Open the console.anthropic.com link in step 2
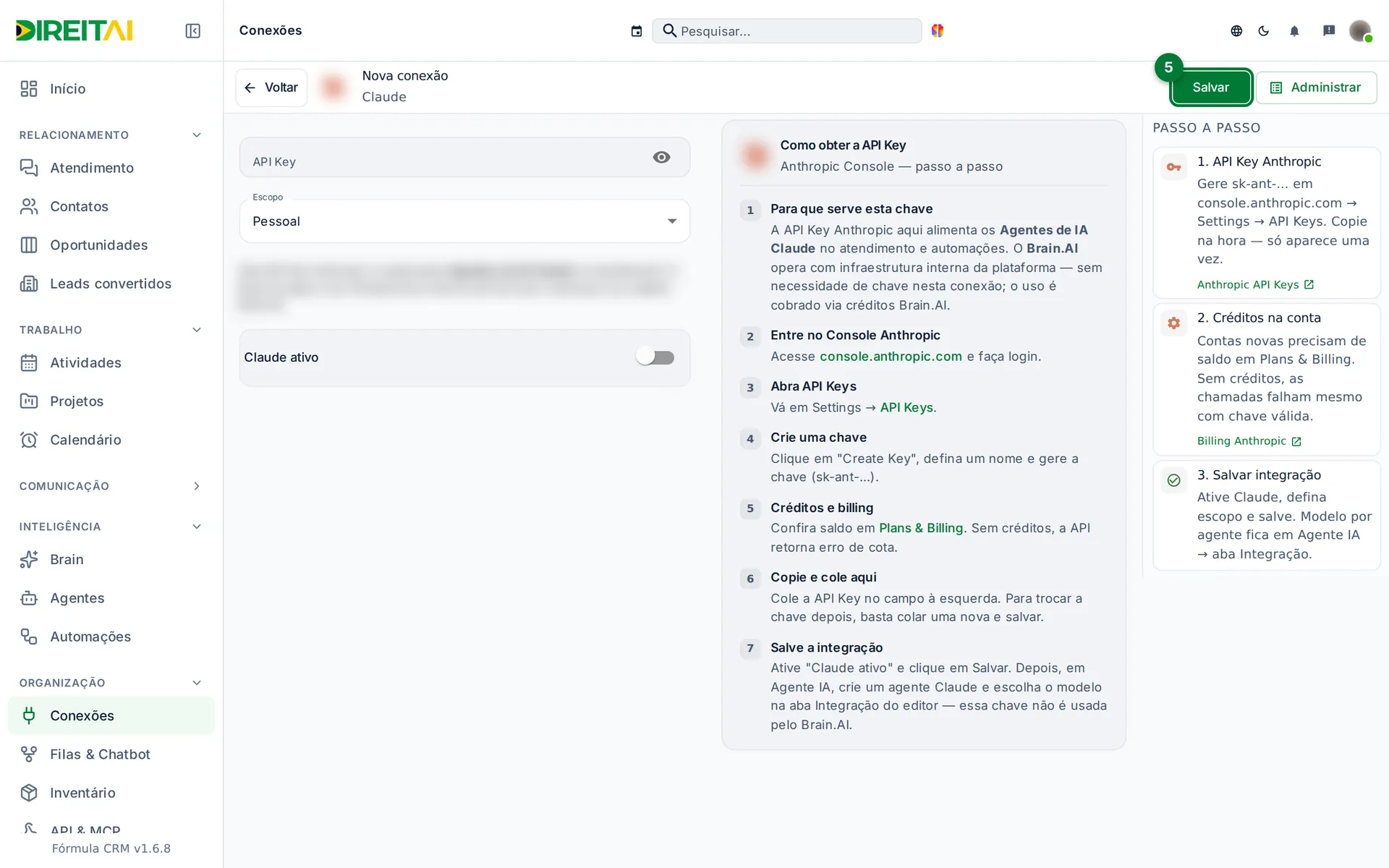This screenshot has height=868, width=1389. [891, 357]
